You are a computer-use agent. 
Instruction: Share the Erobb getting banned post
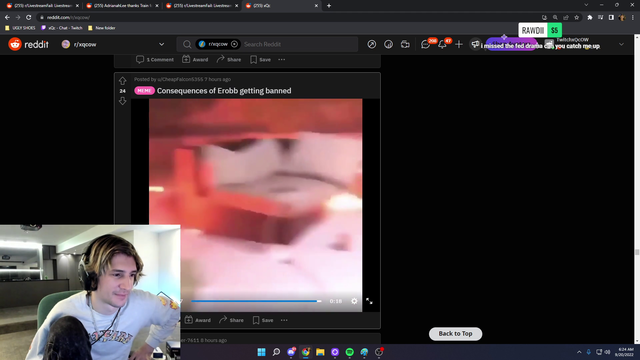[x=231, y=320]
